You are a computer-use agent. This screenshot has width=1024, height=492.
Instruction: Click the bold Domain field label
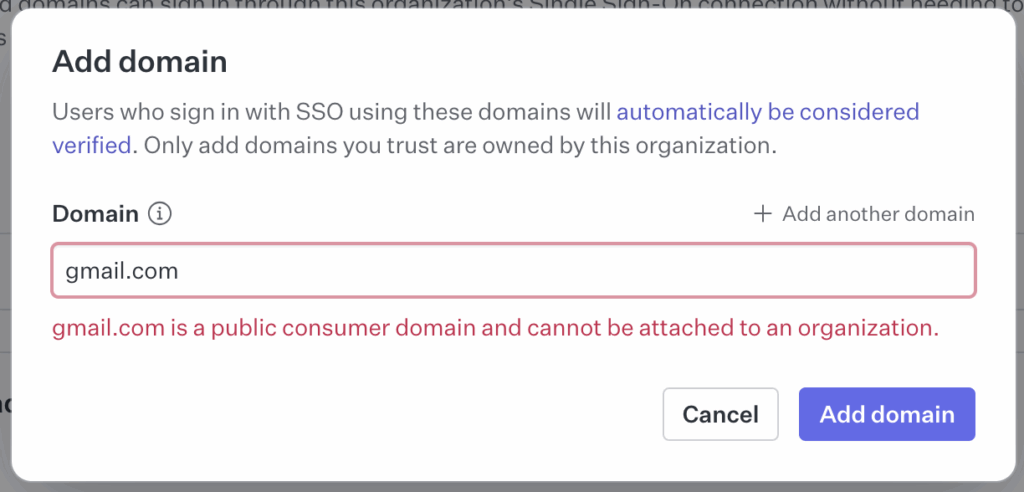tap(95, 214)
